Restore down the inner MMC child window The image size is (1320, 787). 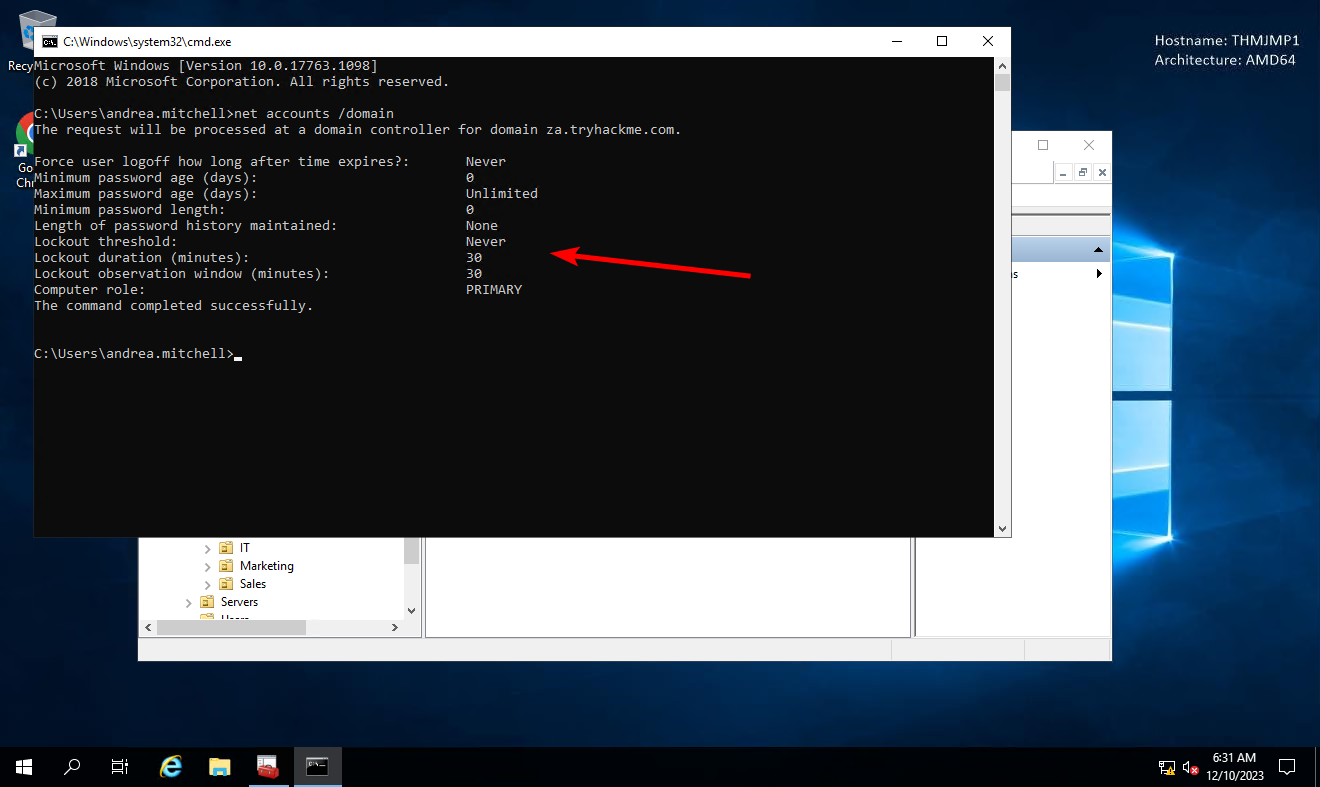click(x=1083, y=172)
